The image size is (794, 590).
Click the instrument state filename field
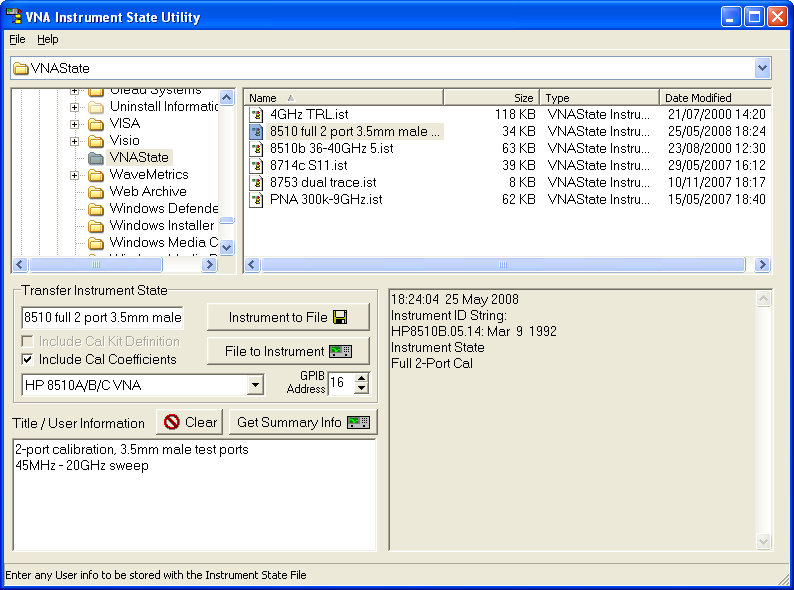coord(103,318)
